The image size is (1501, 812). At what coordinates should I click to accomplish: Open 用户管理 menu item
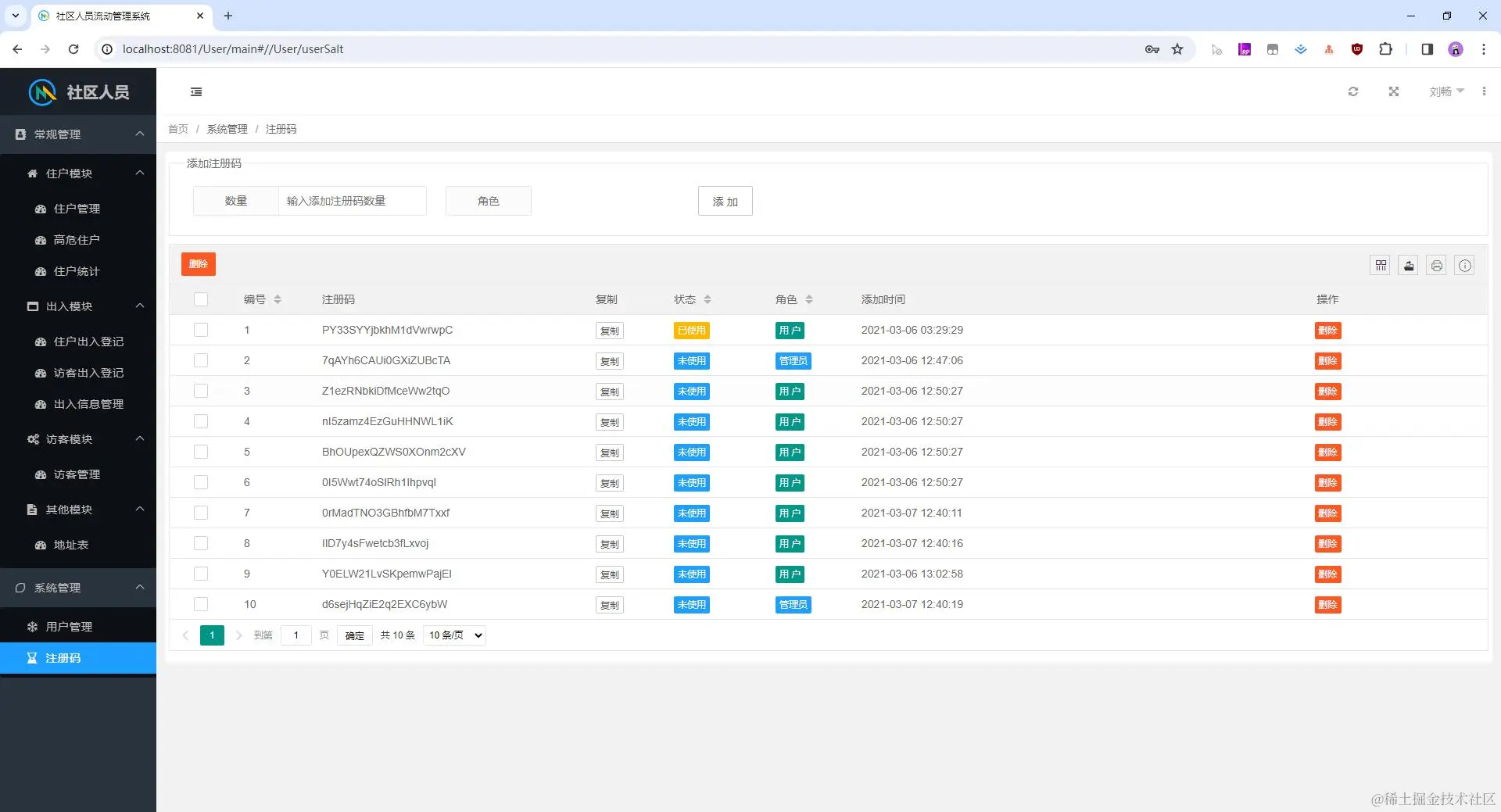click(x=78, y=627)
